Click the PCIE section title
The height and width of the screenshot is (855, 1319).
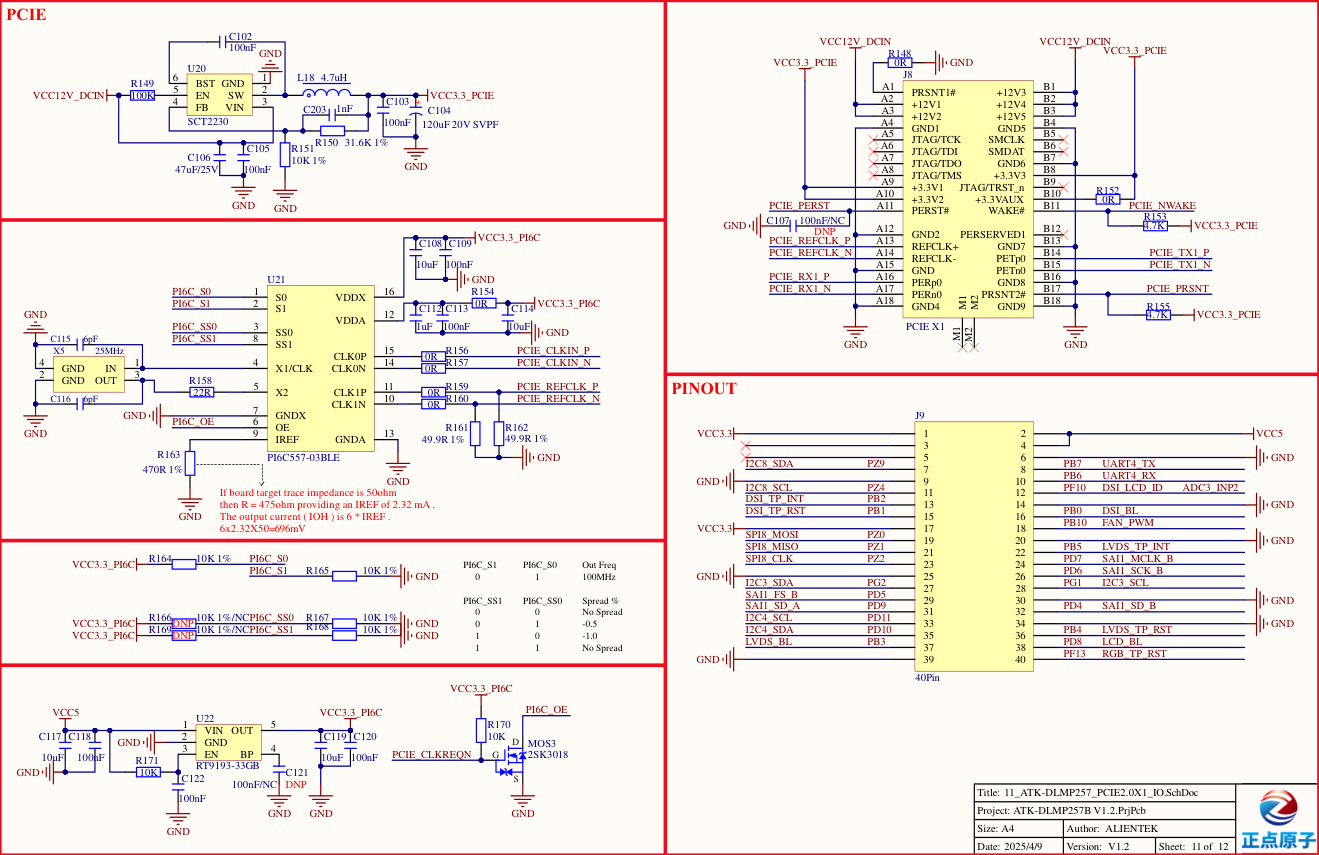tap(26, 14)
